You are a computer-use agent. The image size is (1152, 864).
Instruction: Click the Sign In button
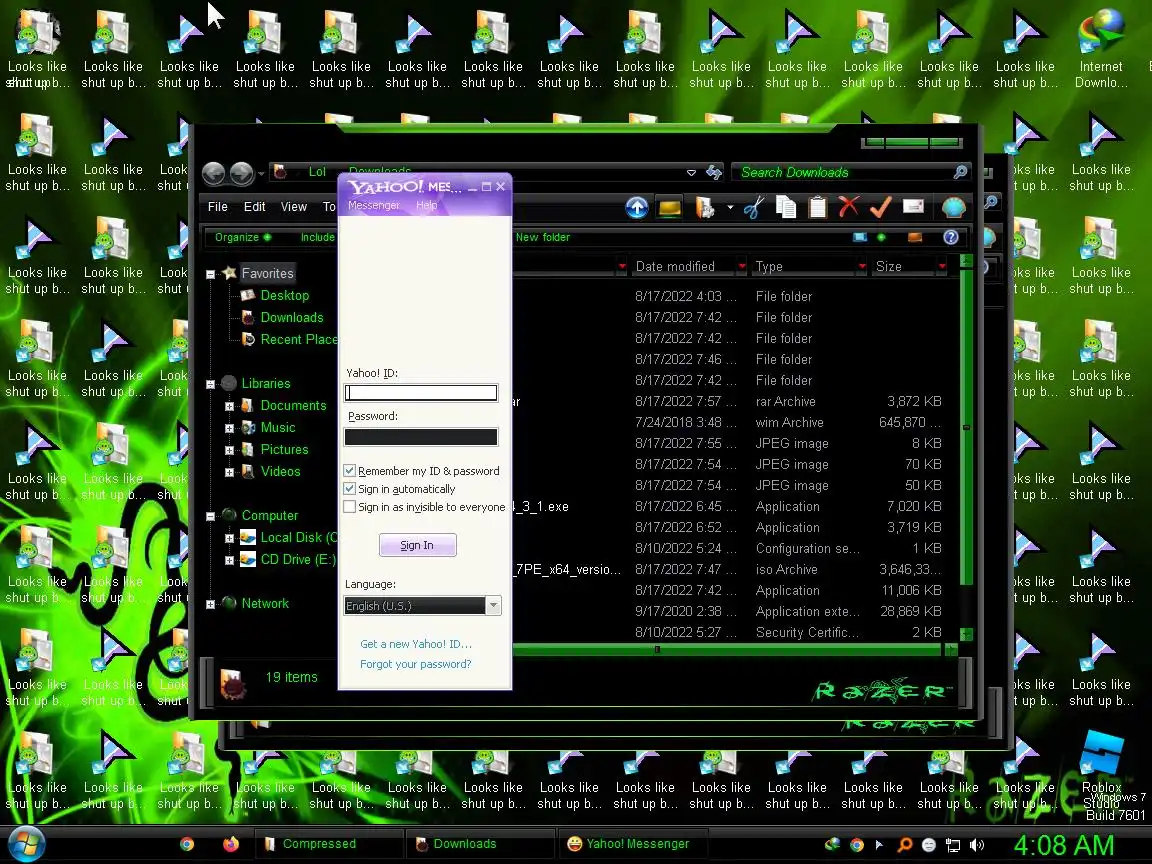coord(417,545)
